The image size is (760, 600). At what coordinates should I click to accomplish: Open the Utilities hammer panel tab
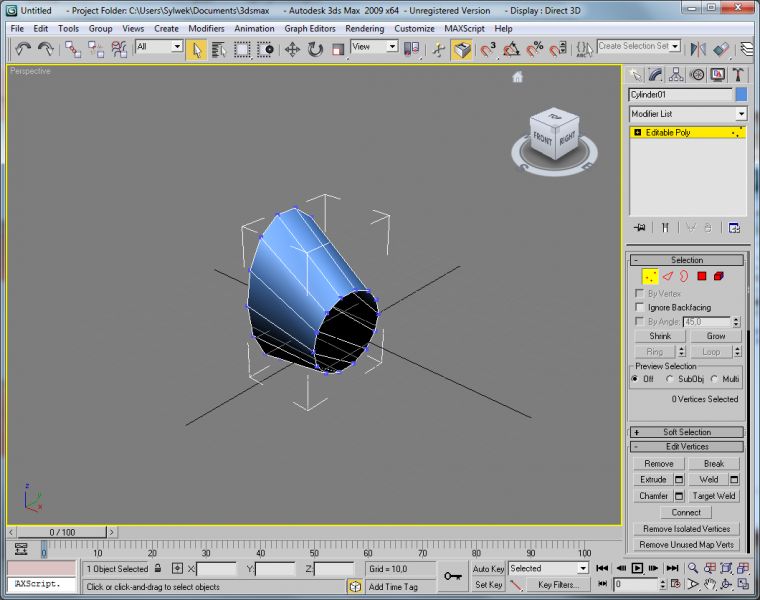pos(738,74)
